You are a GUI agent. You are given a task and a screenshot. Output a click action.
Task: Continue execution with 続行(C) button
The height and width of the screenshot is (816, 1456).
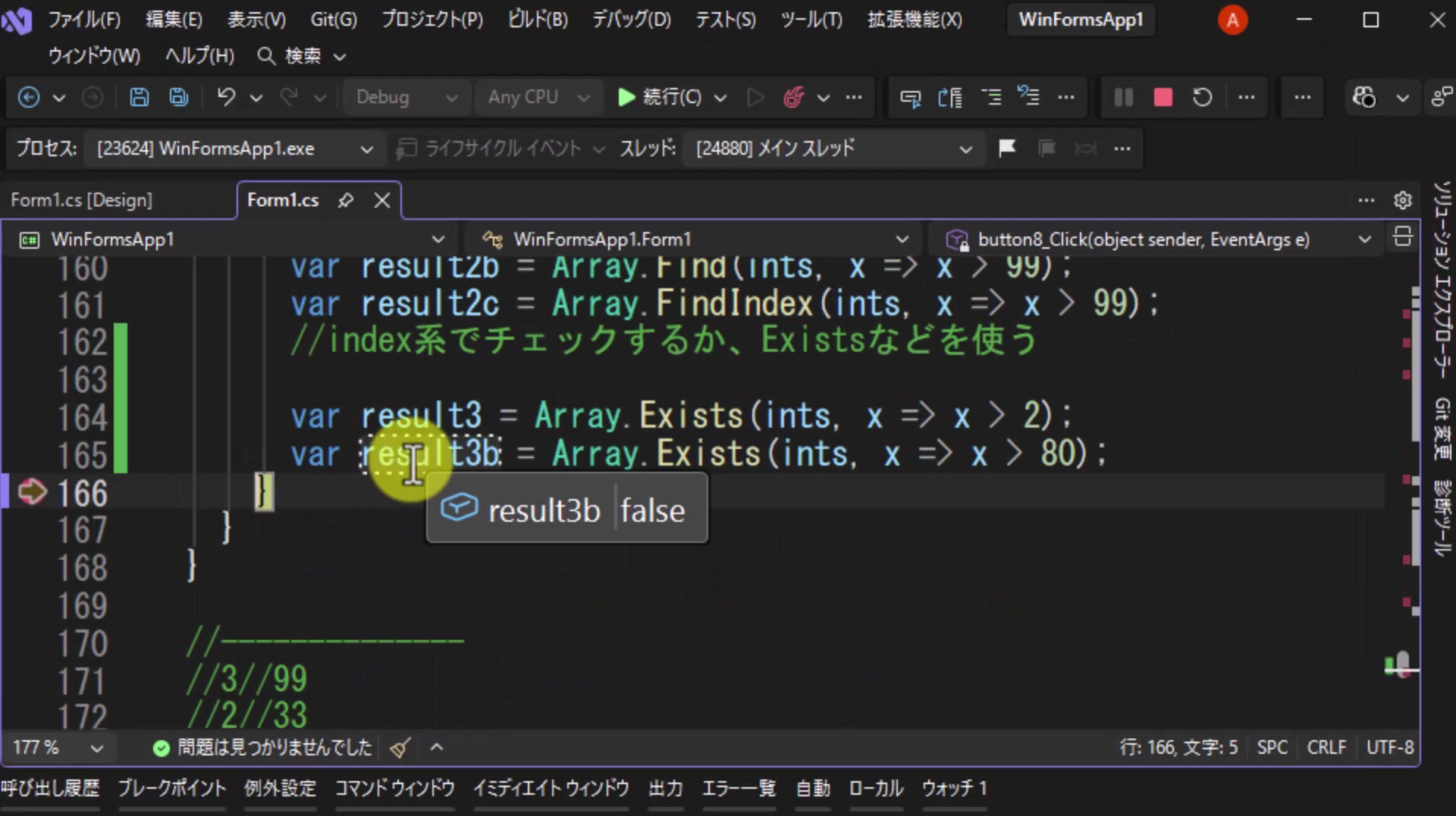click(660, 97)
